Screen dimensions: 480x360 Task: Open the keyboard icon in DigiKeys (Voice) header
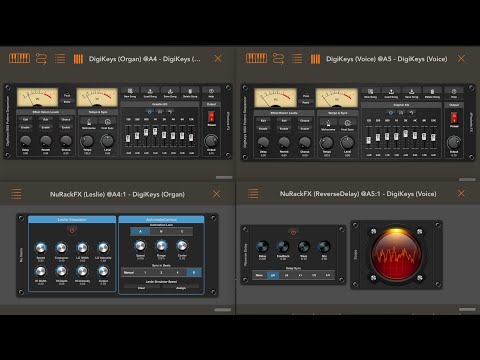256,58
